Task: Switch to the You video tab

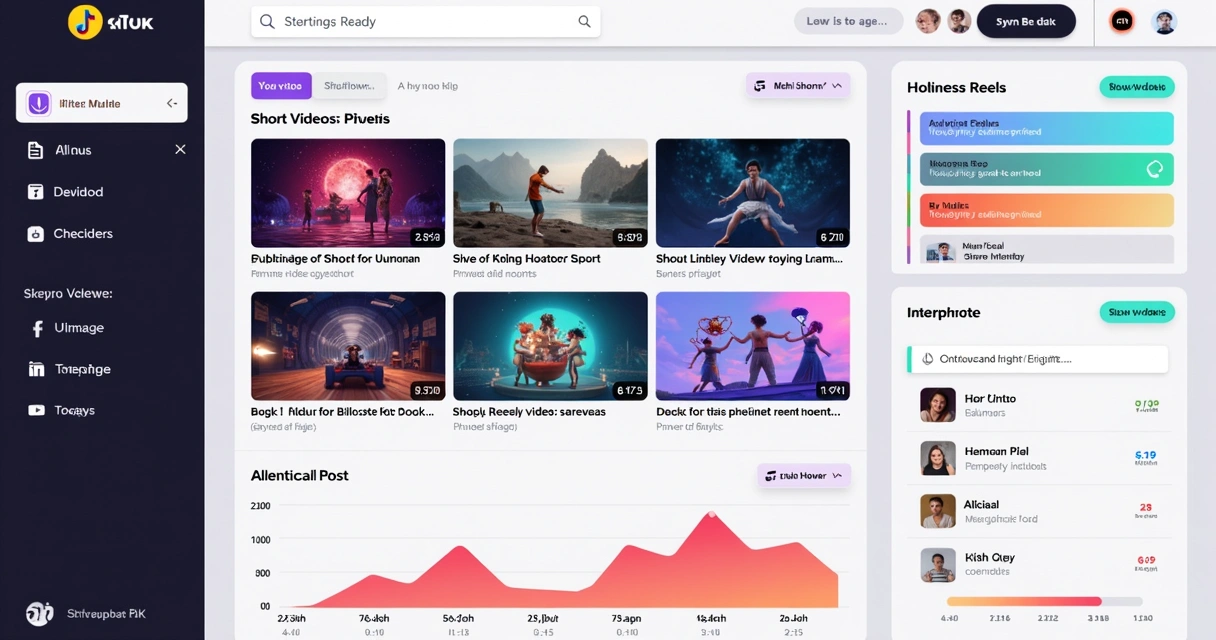Action: pos(281,86)
